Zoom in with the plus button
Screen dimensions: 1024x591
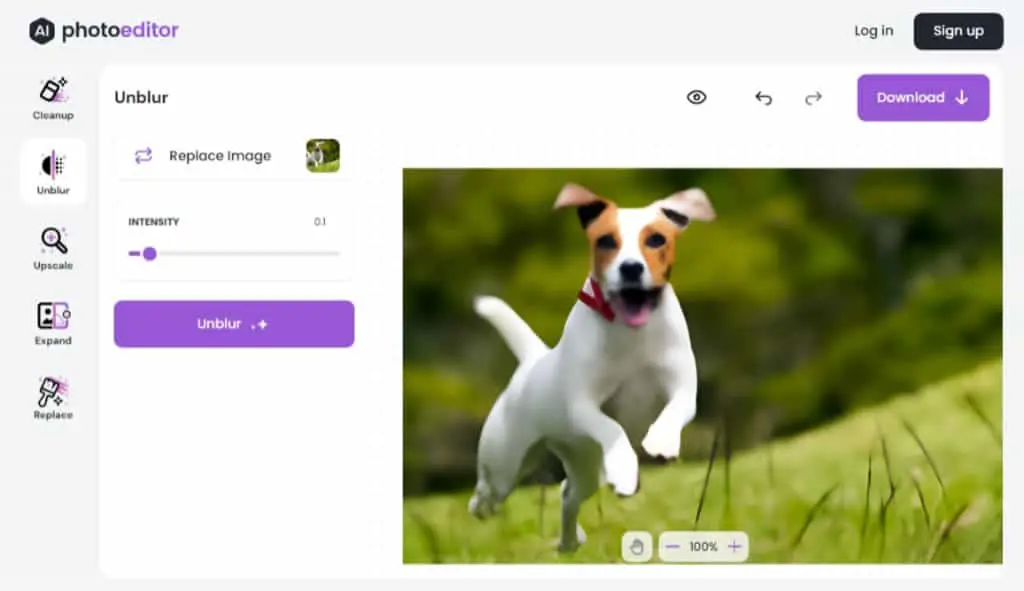coord(734,547)
